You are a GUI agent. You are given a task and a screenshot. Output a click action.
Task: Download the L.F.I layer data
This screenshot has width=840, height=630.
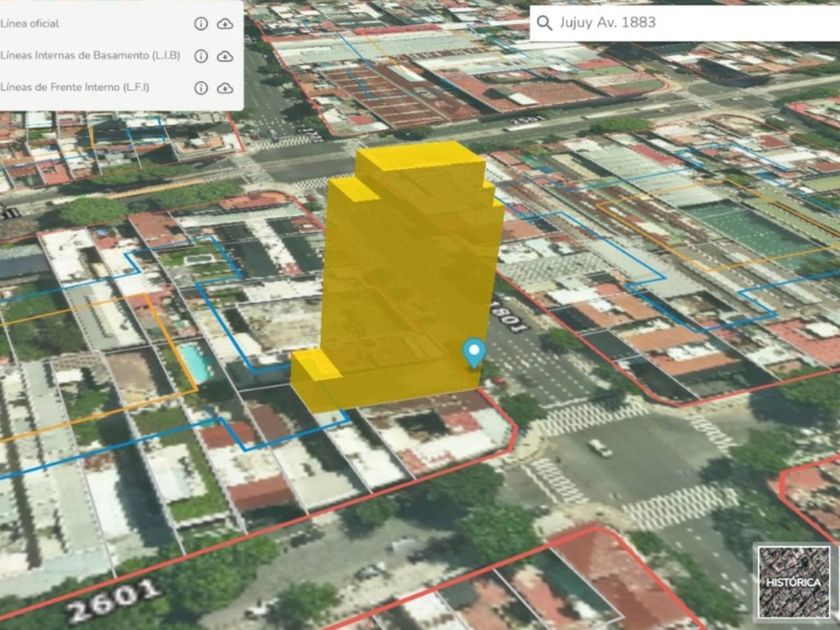[x=225, y=88]
